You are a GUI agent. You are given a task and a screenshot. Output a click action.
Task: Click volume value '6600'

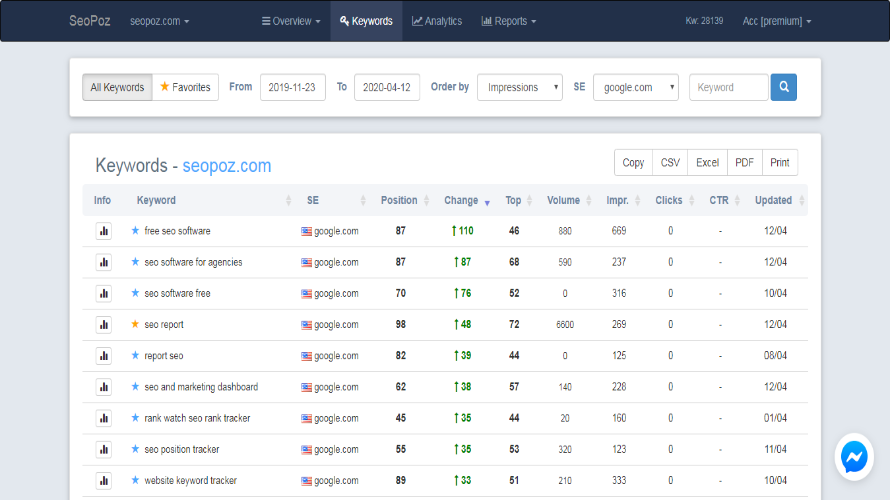coord(565,325)
